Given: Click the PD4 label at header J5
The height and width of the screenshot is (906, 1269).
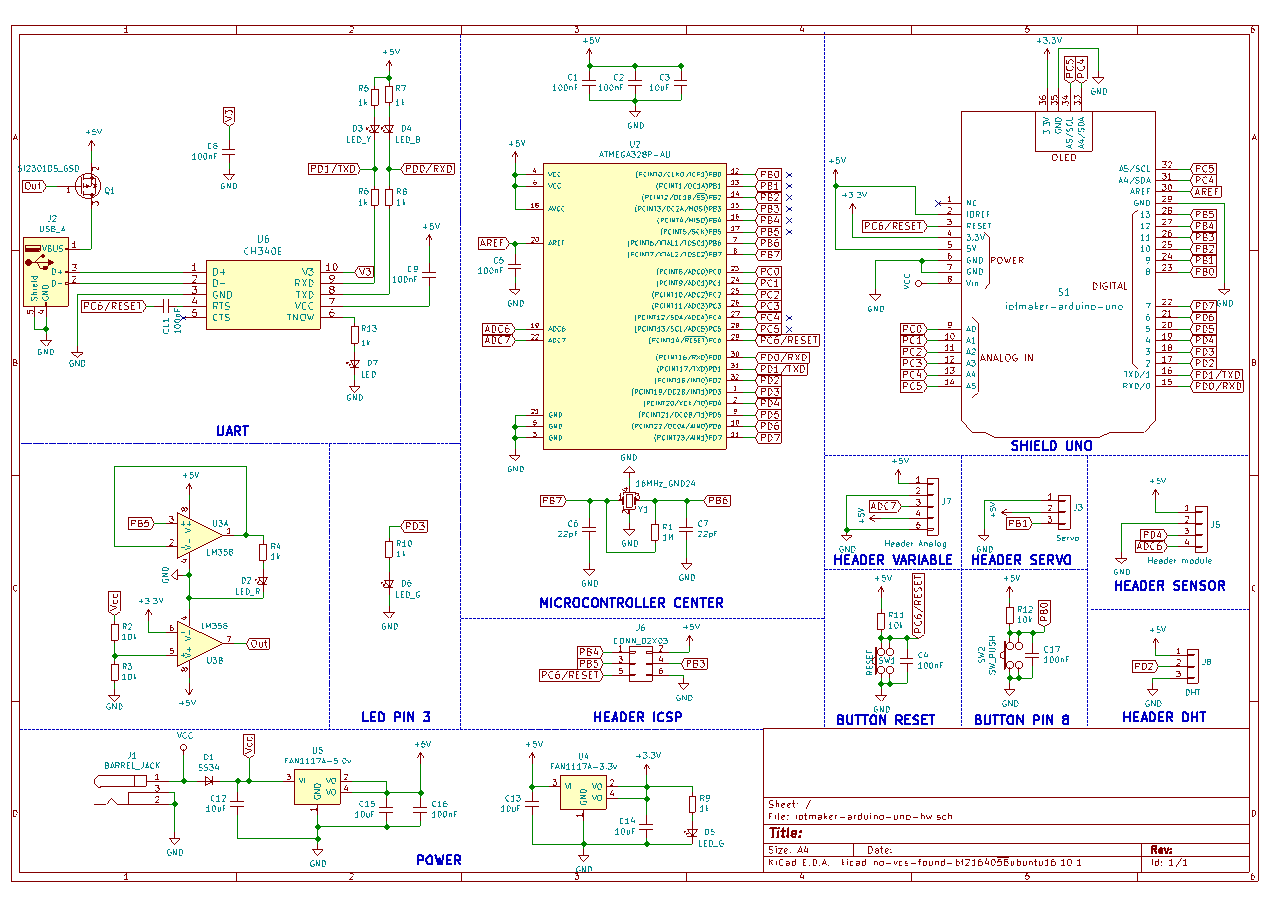Looking at the screenshot, I should (1152, 535).
